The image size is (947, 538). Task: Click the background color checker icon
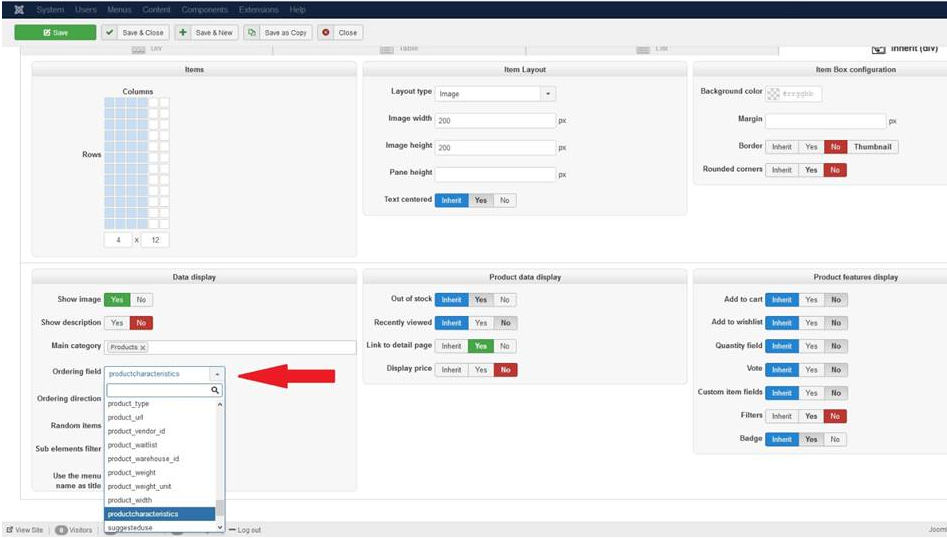pos(773,94)
